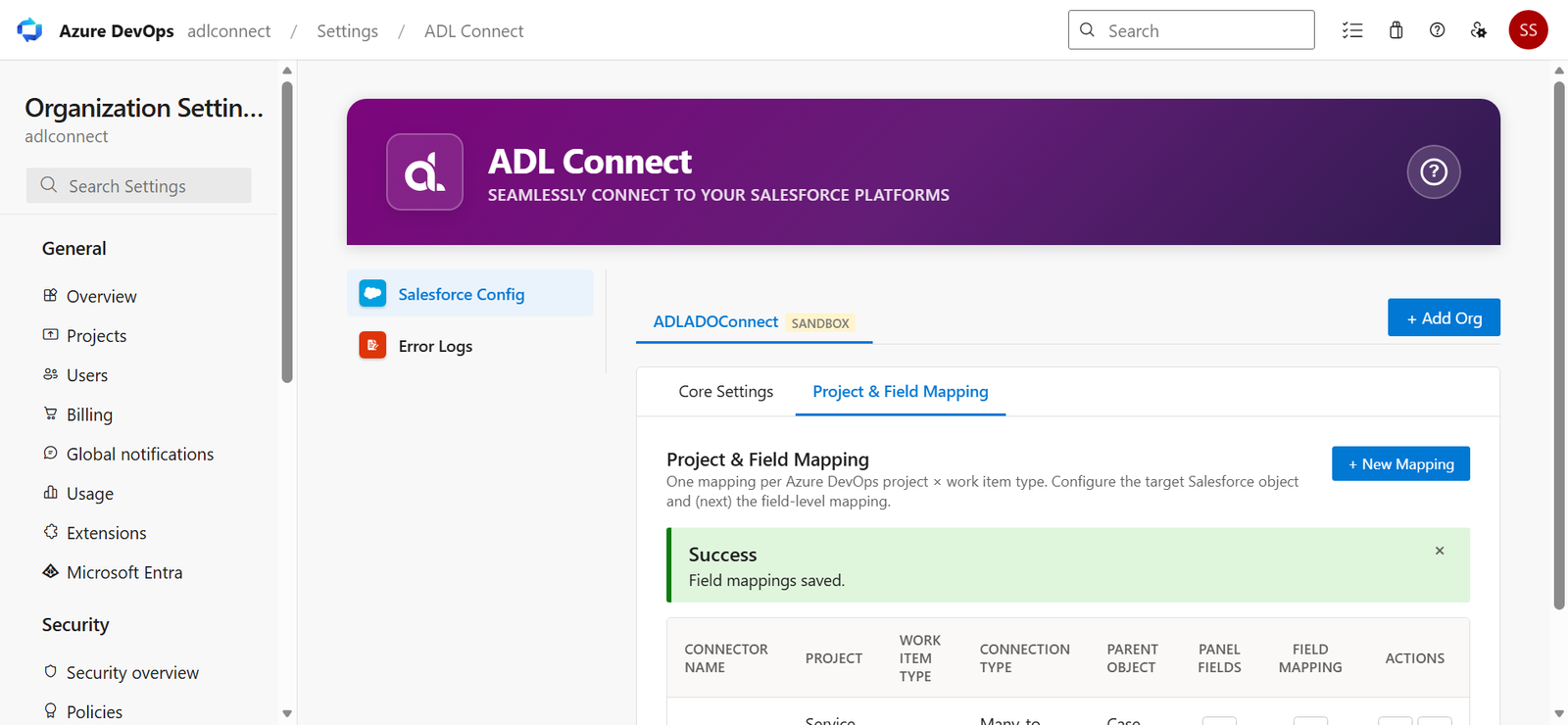Focus the Search Settings field
The width and height of the screenshot is (1568, 725).
pos(139,185)
